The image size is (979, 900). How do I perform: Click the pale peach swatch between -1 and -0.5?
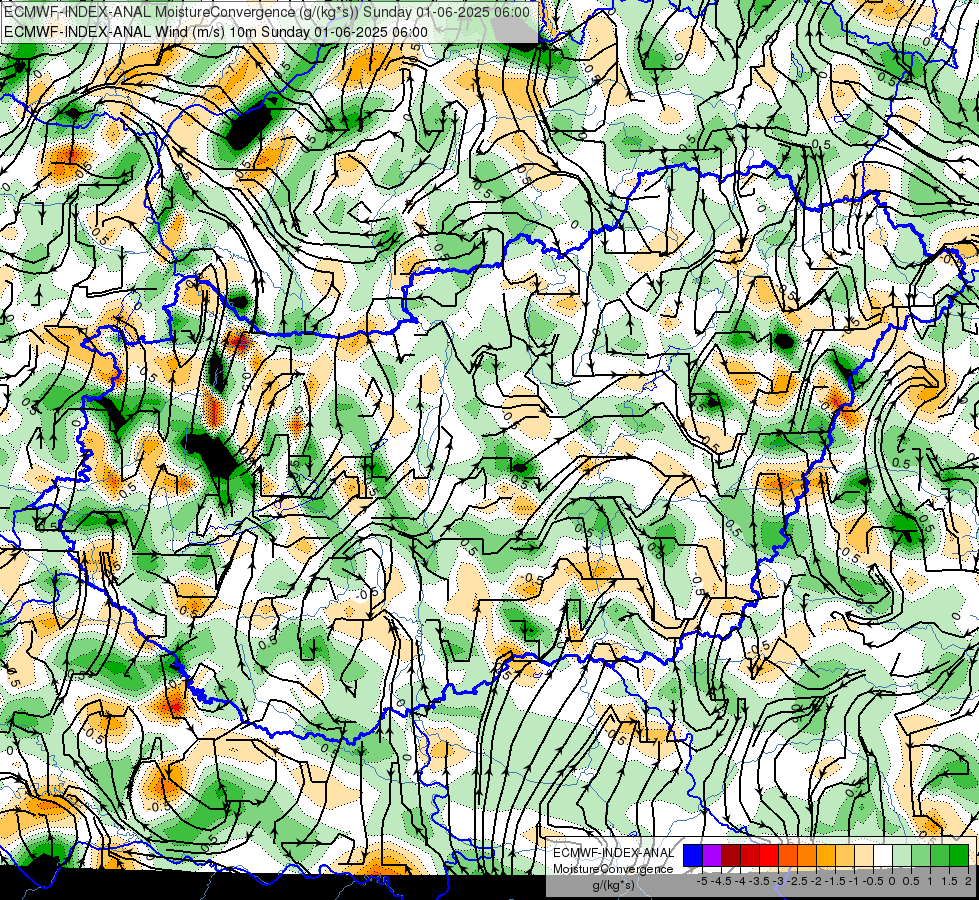point(864,856)
